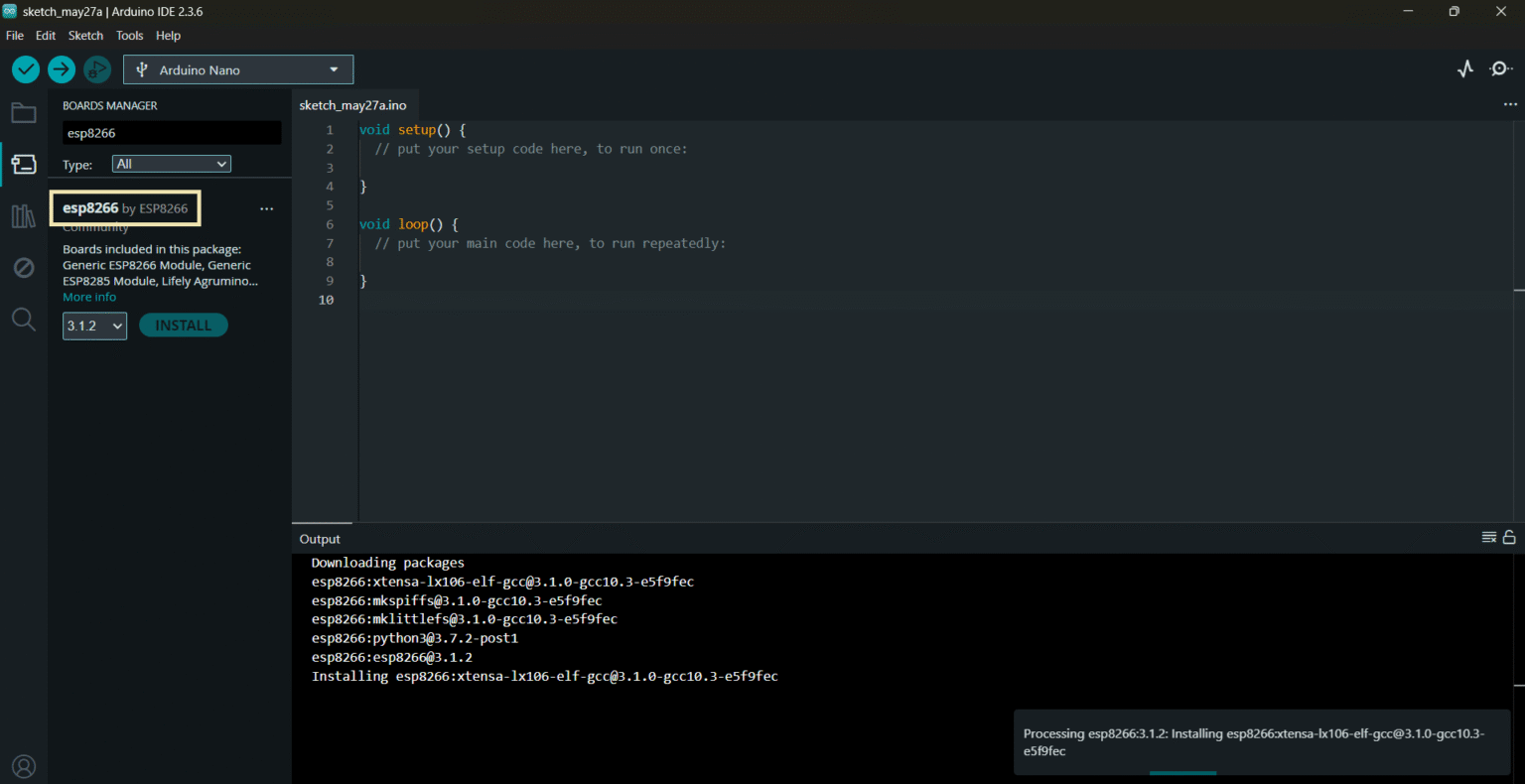The height and width of the screenshot is (784, 1525).
Task: Click INSTALL for the esp8266 package
Action: (x=183, y=325)
